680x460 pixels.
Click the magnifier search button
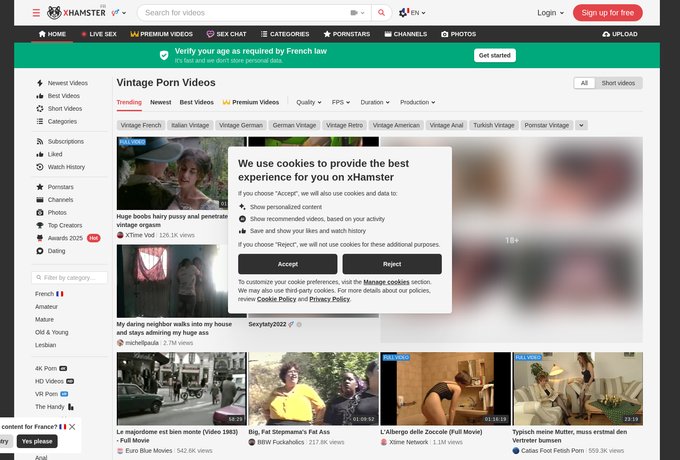coord(381,13)
